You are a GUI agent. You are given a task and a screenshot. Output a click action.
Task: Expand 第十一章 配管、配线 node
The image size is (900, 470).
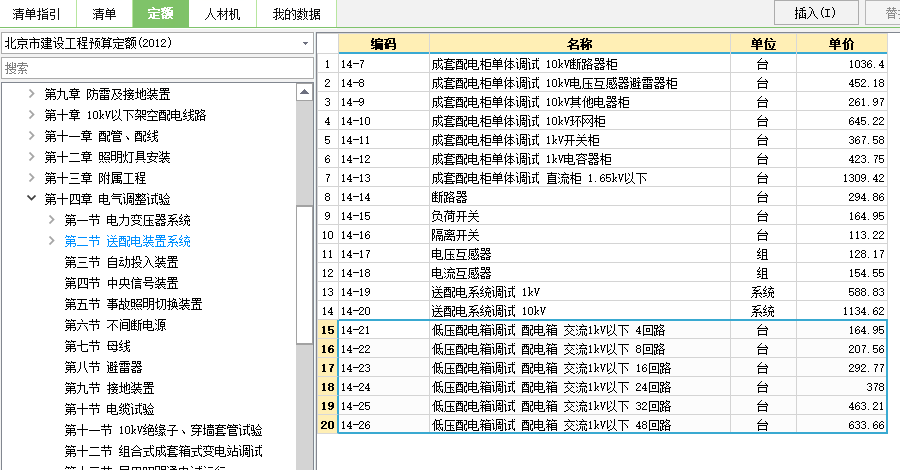[32, 136]
